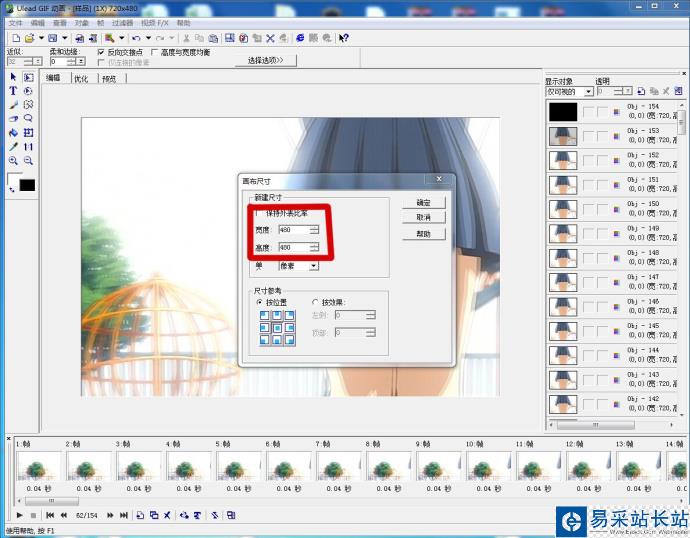
Task: Expand the wizard tool dropdown arrow
Action: 121,38
